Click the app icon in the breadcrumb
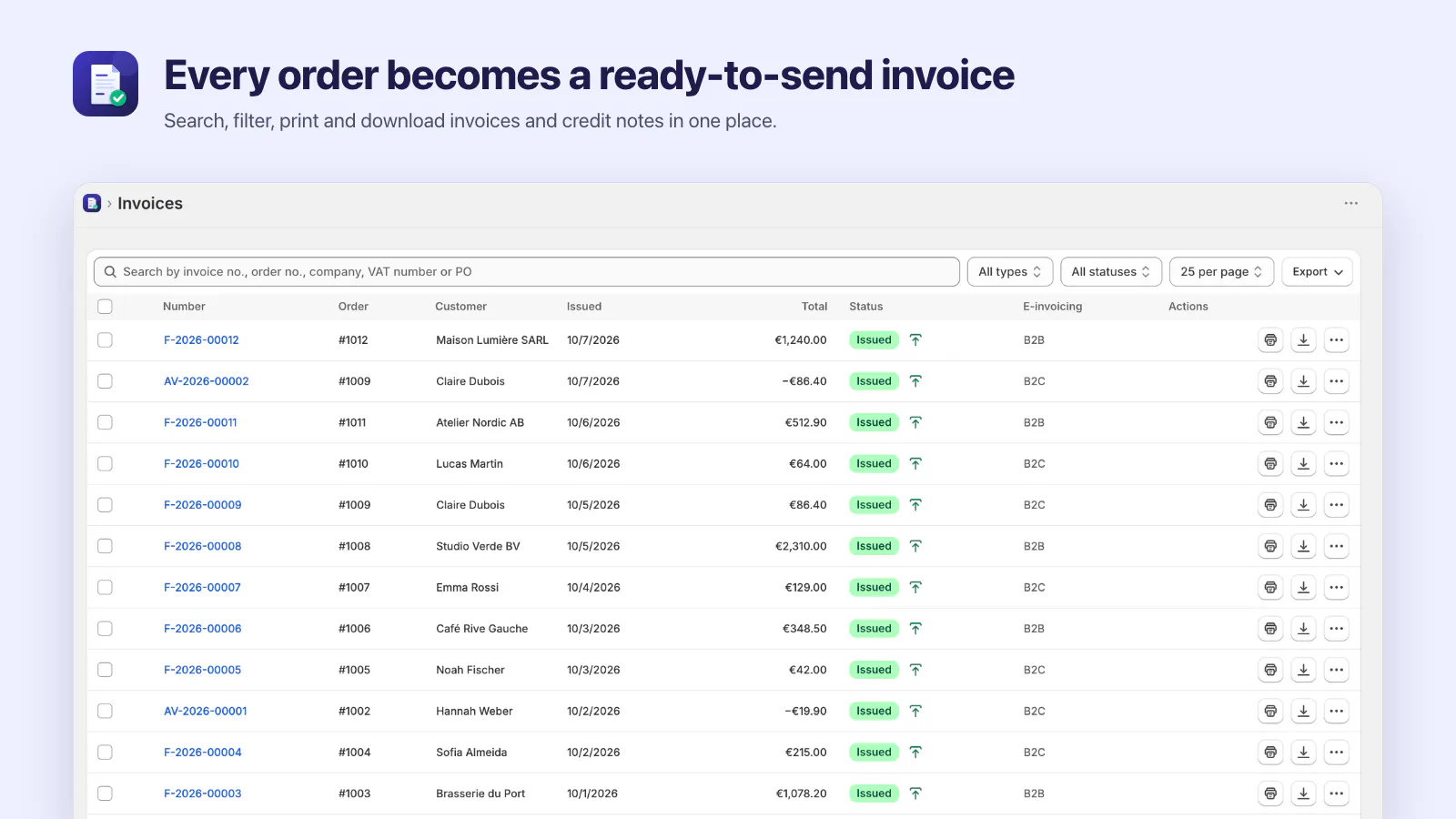The width and height of the screenshot is (1456, 819). 92,203
